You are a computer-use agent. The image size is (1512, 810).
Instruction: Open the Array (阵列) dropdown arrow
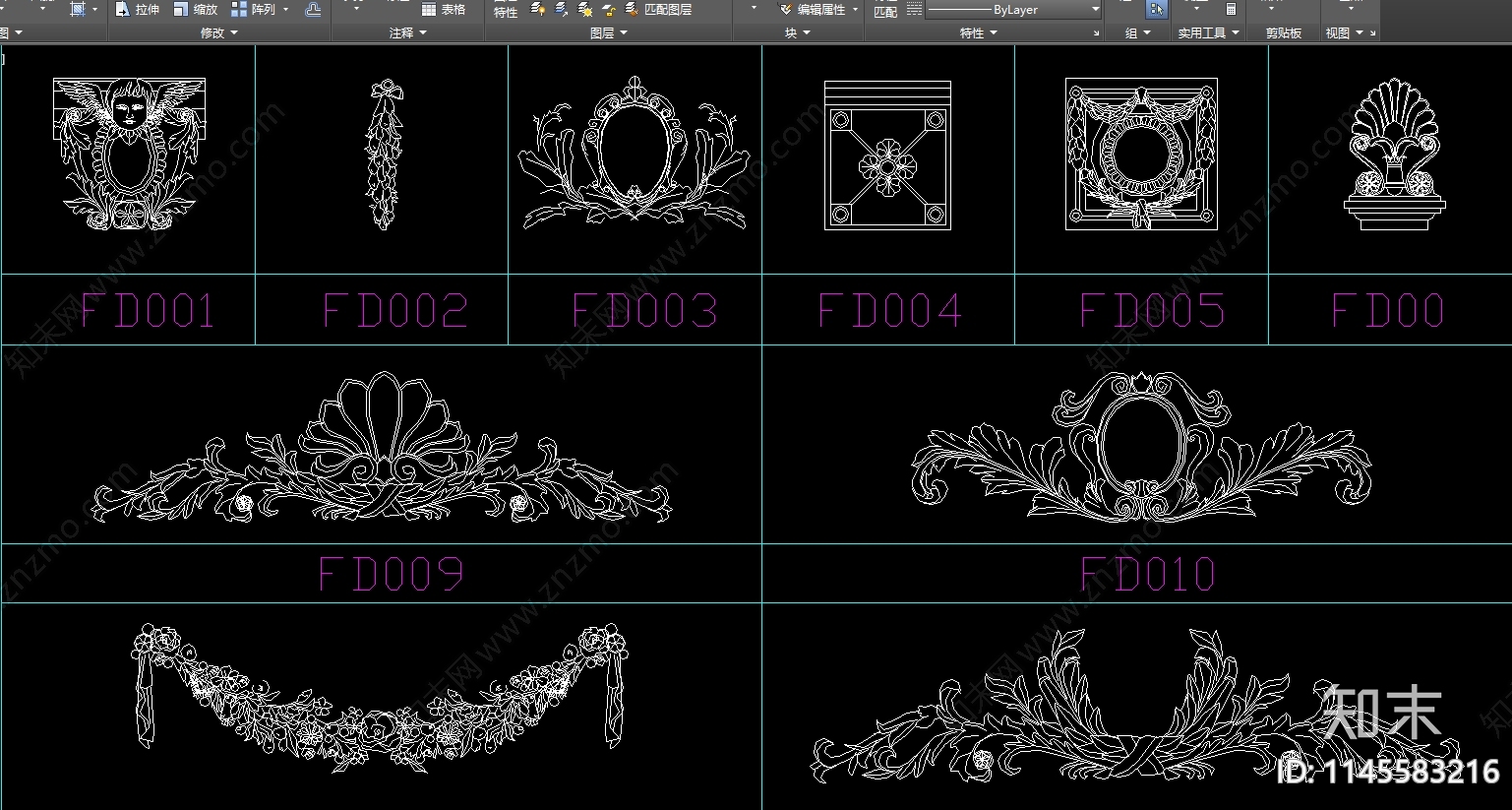tap(286, 10)
